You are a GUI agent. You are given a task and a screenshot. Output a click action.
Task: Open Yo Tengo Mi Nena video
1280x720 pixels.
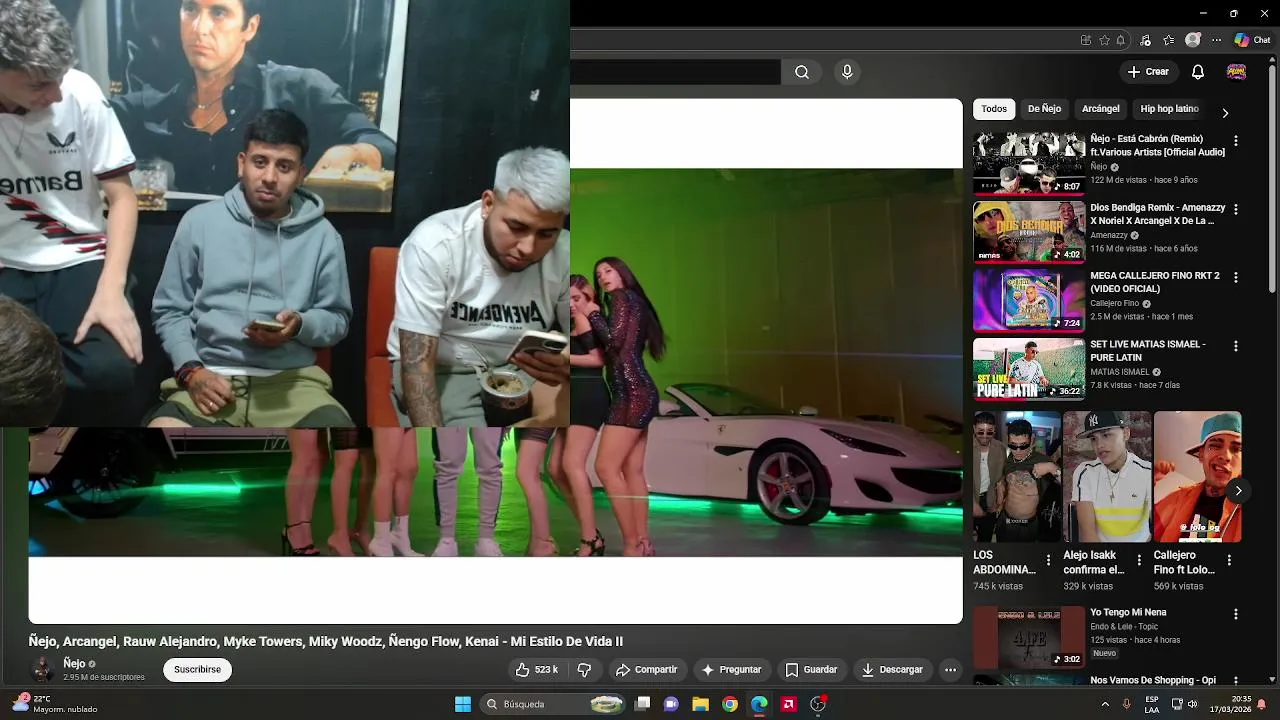click(1029, 637)
